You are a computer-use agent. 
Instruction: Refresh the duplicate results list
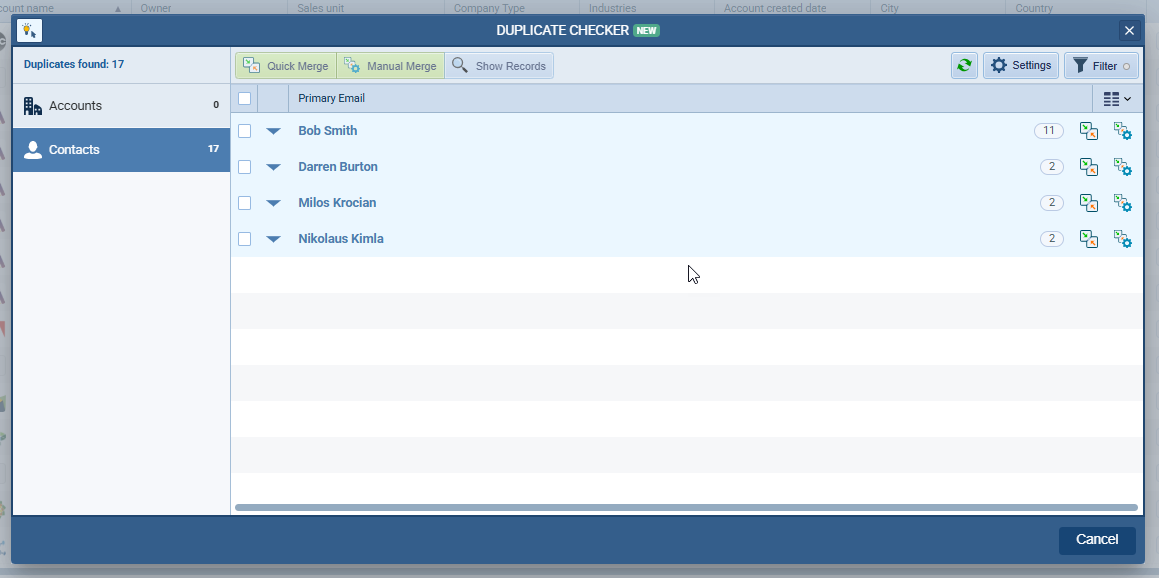pos(963,65)
